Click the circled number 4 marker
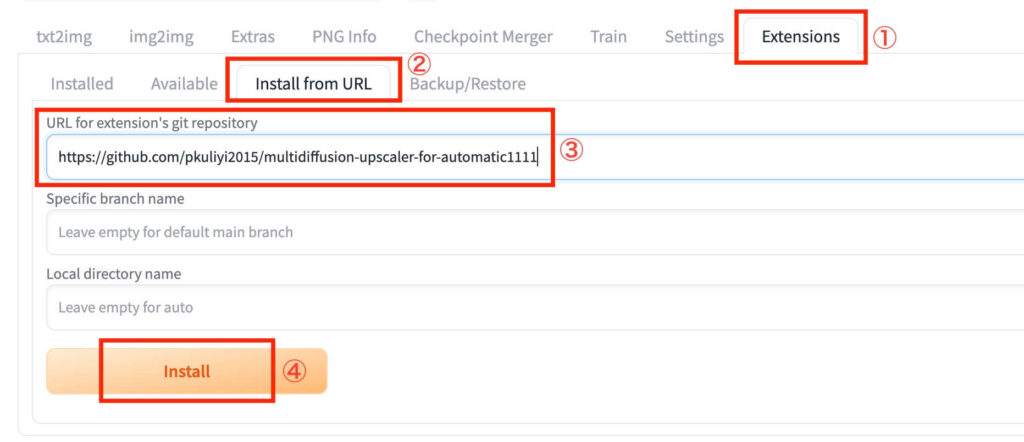The width and height of the screenshot is (1024, 442). coord(293,371)
